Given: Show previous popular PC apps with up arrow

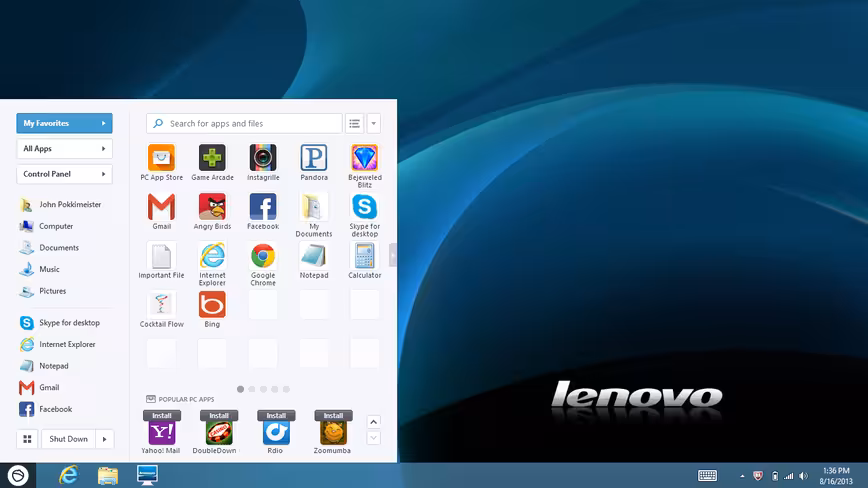Looking at the screenshot, I should coord(374,422).
